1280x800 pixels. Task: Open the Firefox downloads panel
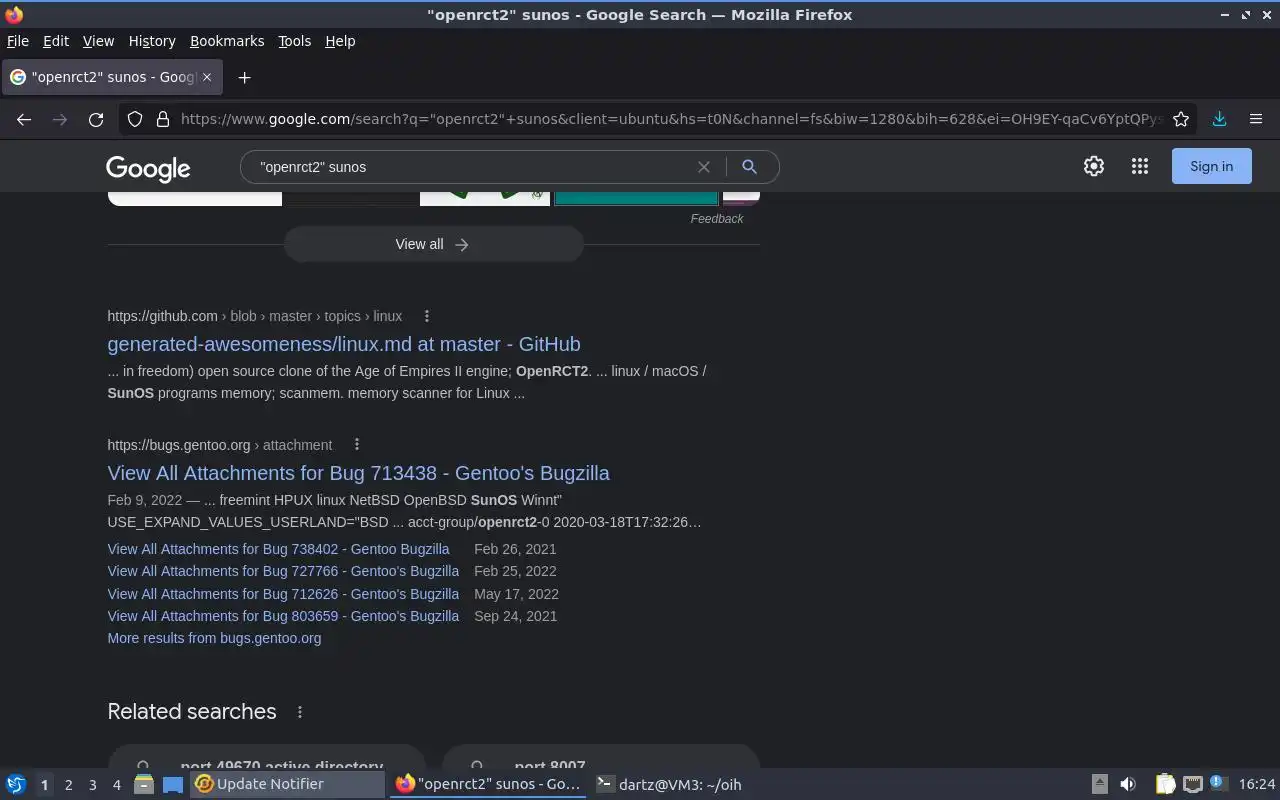click(1219, 119)
